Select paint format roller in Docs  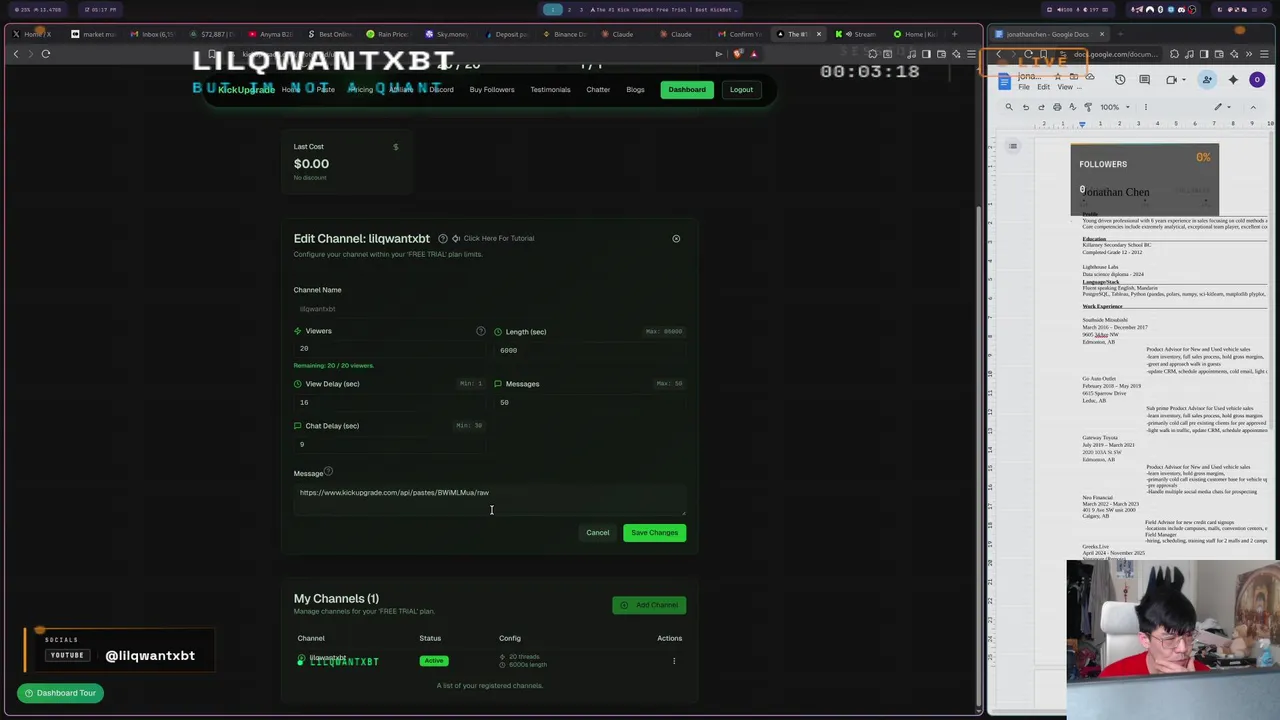tap(1088, 107)
